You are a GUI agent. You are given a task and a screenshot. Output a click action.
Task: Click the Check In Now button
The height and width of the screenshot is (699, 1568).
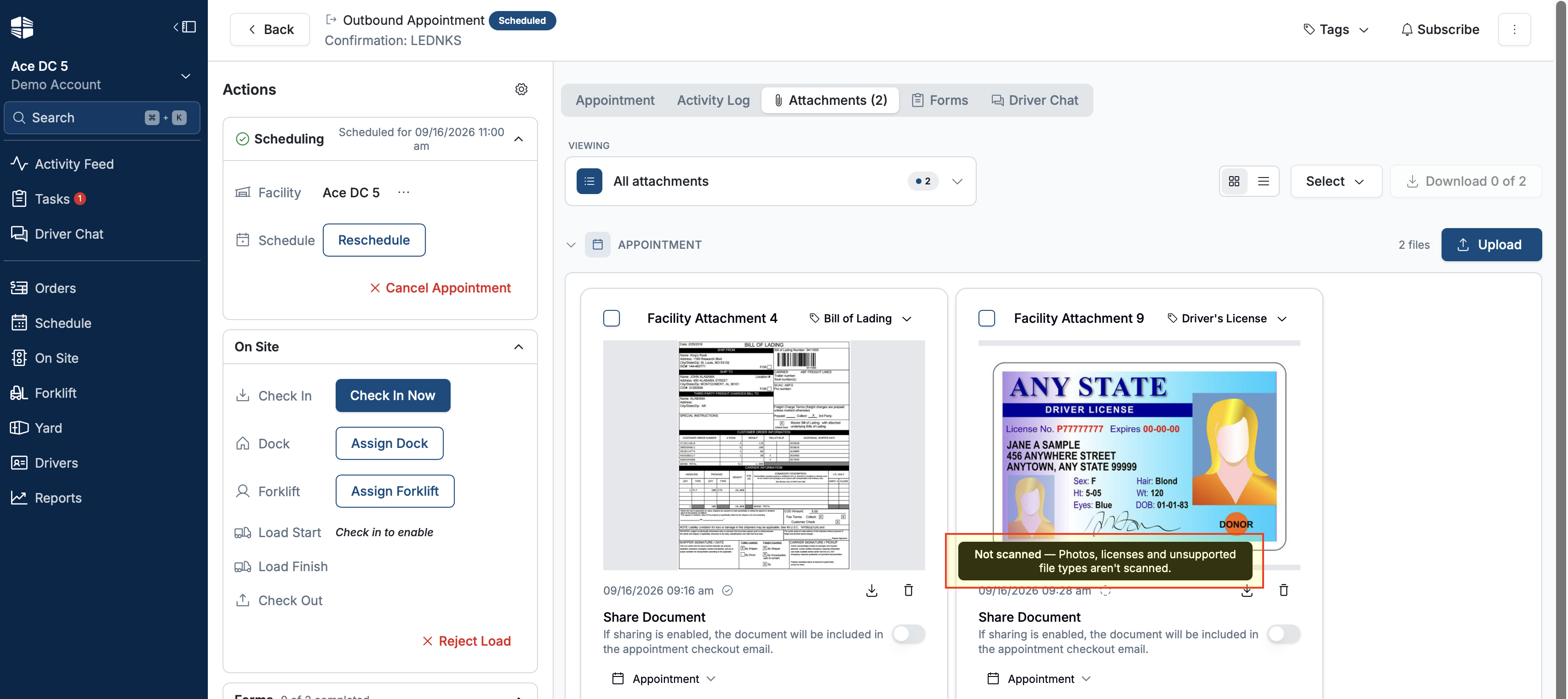[393, 396]
